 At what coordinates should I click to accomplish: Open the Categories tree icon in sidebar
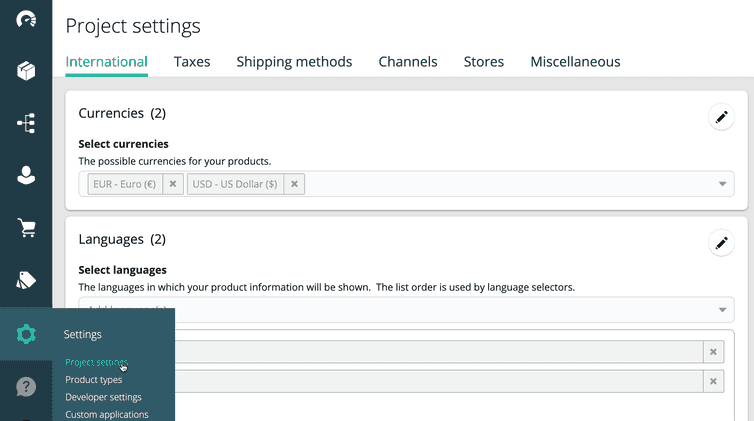tap(26, 123)
